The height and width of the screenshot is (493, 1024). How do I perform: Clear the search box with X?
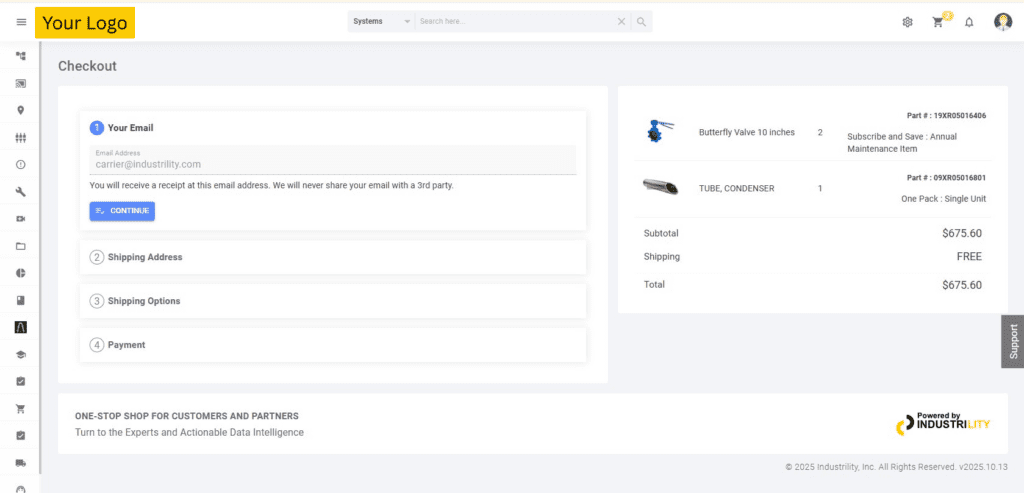pos(621,21)
